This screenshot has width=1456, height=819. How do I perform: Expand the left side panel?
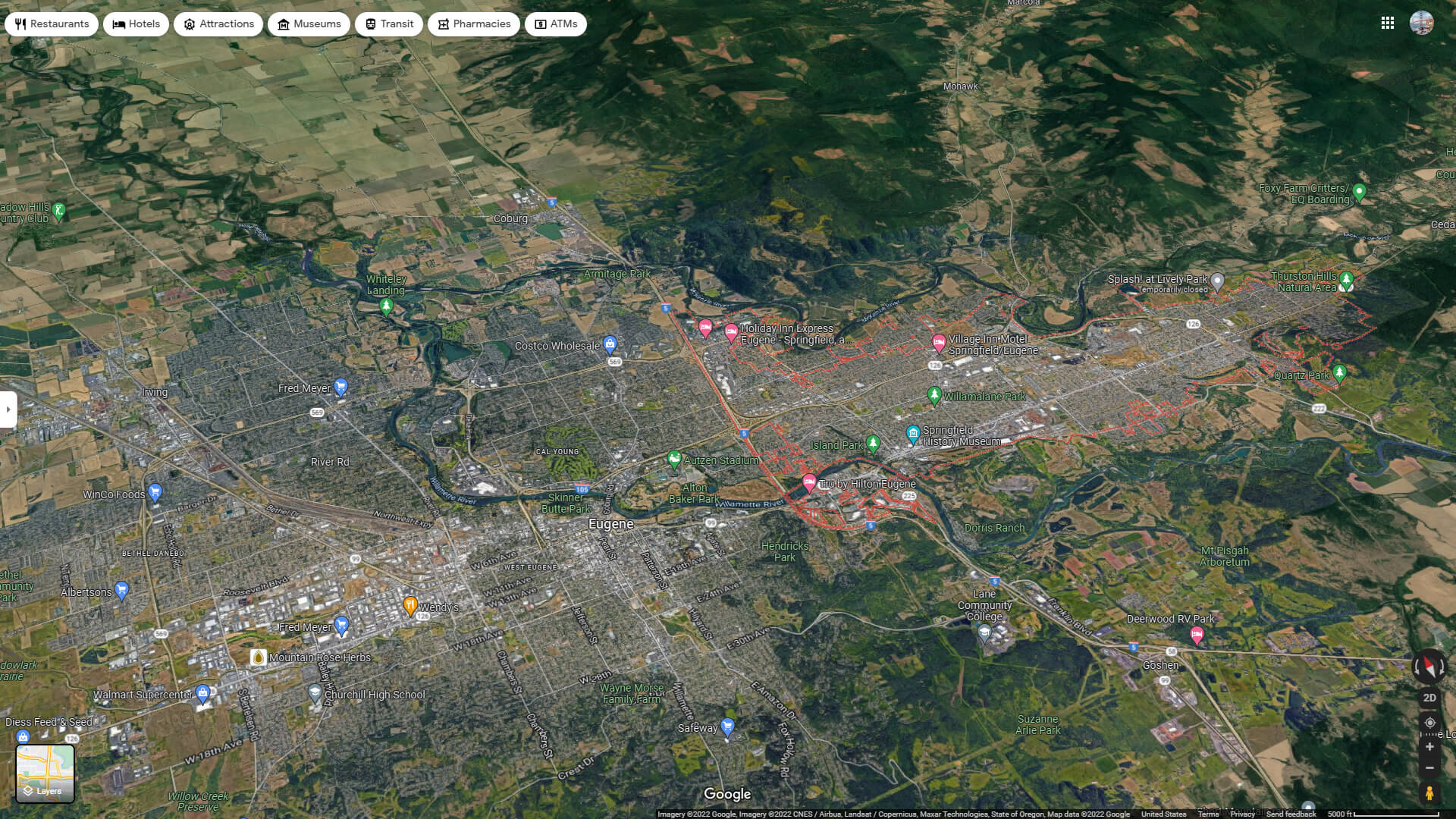tap(8, 409)
